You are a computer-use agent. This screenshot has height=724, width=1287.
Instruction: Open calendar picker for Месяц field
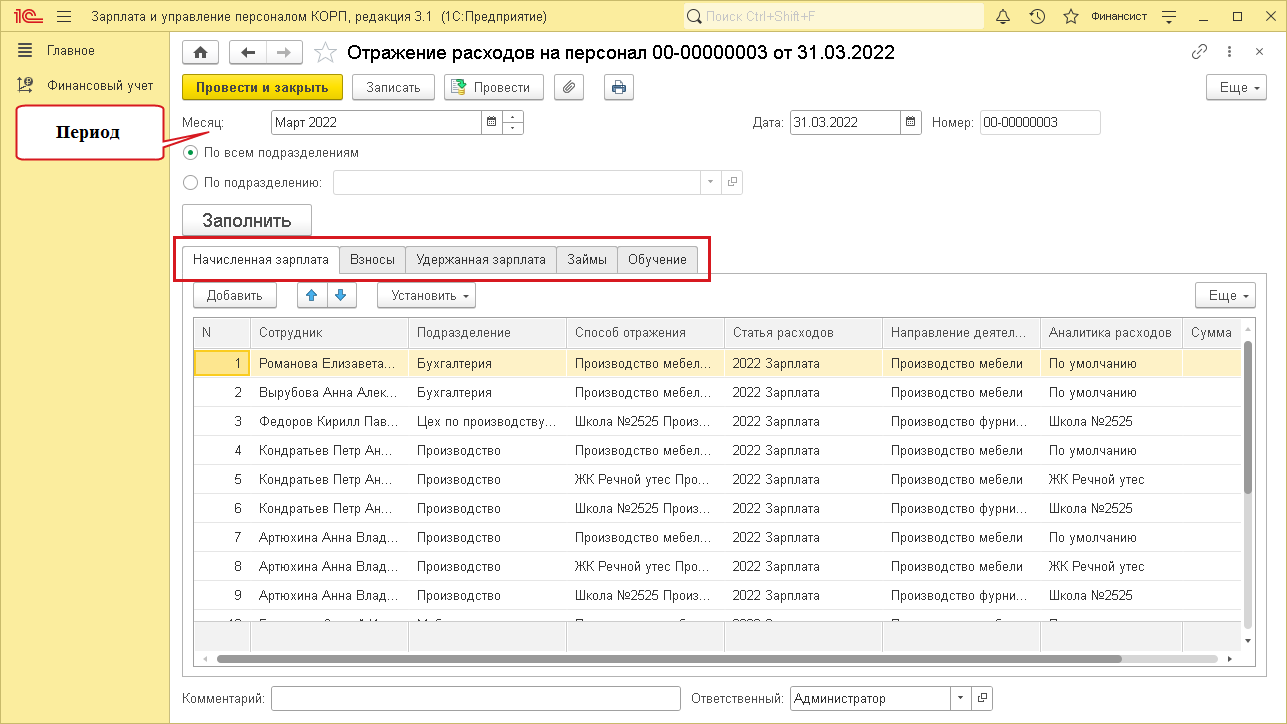(x=491, y=123)
